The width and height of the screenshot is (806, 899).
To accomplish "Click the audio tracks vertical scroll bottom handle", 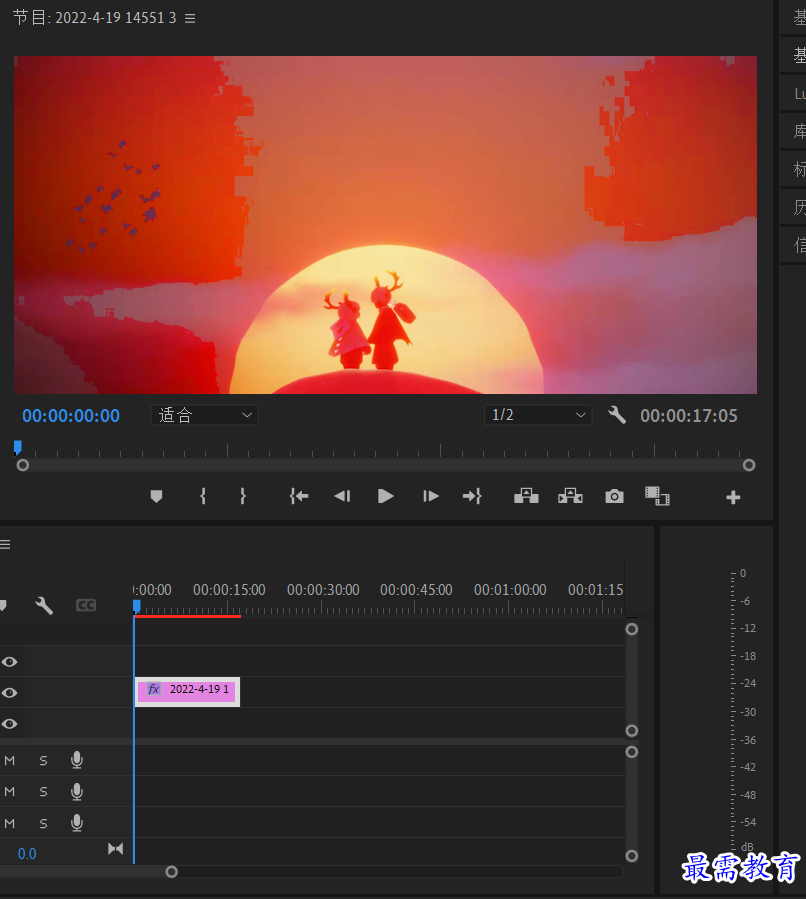I will [632, 856].
